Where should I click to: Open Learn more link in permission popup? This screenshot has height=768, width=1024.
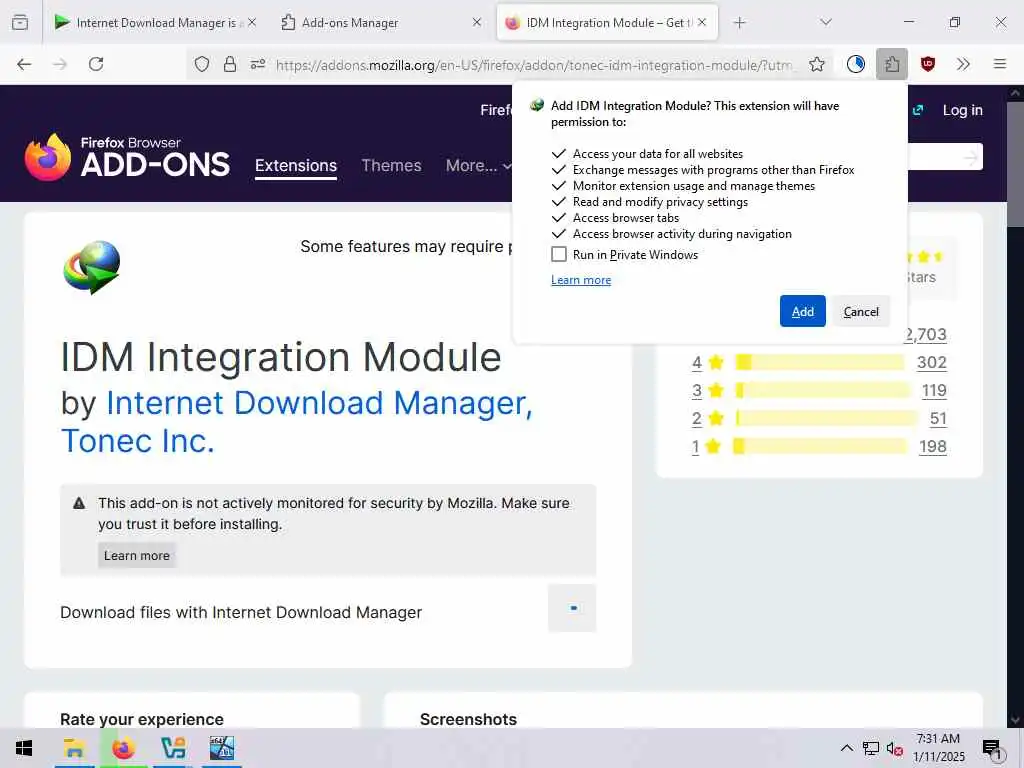pos(581,280)
